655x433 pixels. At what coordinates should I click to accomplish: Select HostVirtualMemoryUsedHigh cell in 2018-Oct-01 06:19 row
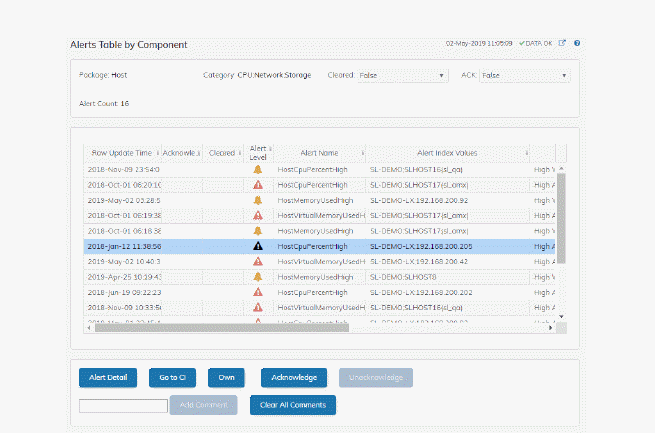coord(321,215)
